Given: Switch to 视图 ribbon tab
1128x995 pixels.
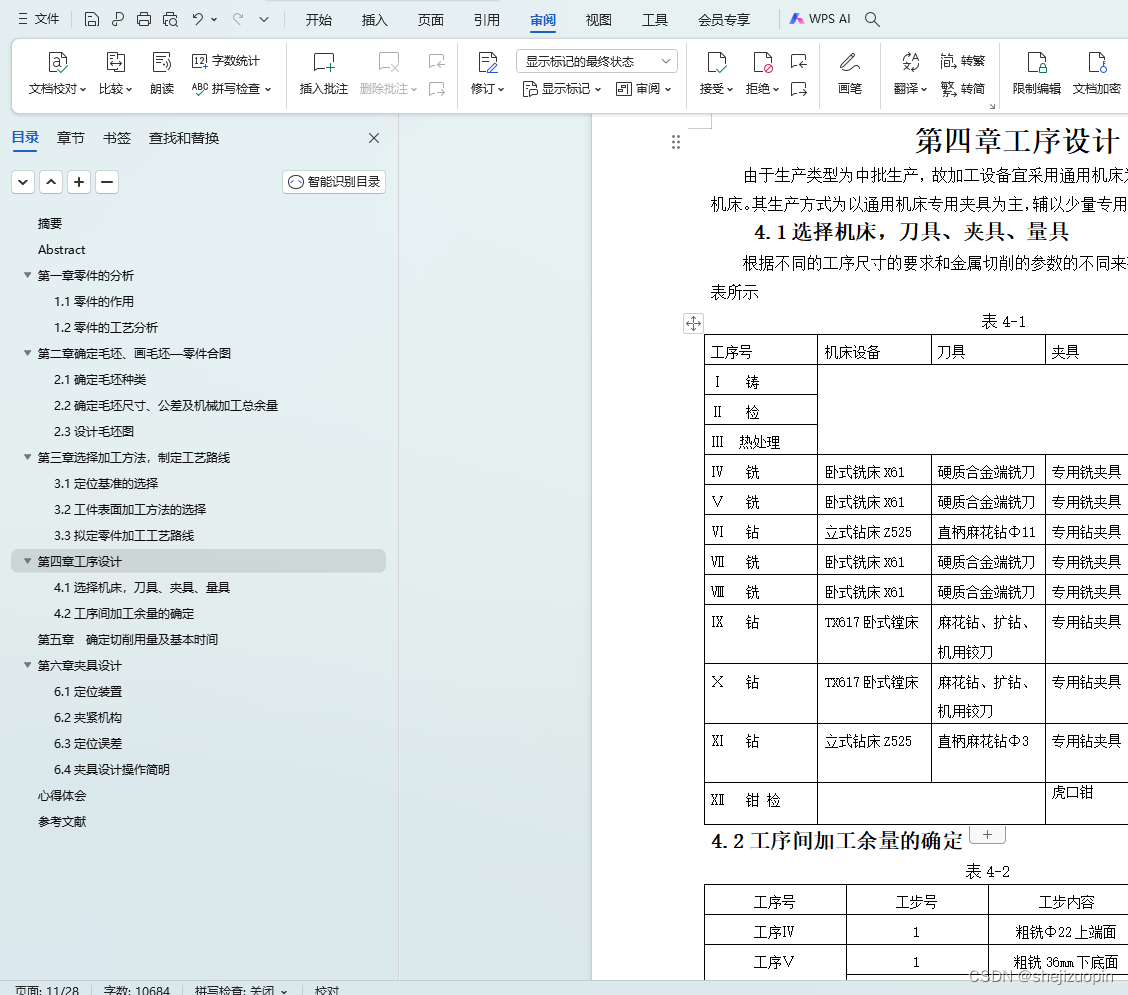Looking at the screenshot, I should pos(599,19).
